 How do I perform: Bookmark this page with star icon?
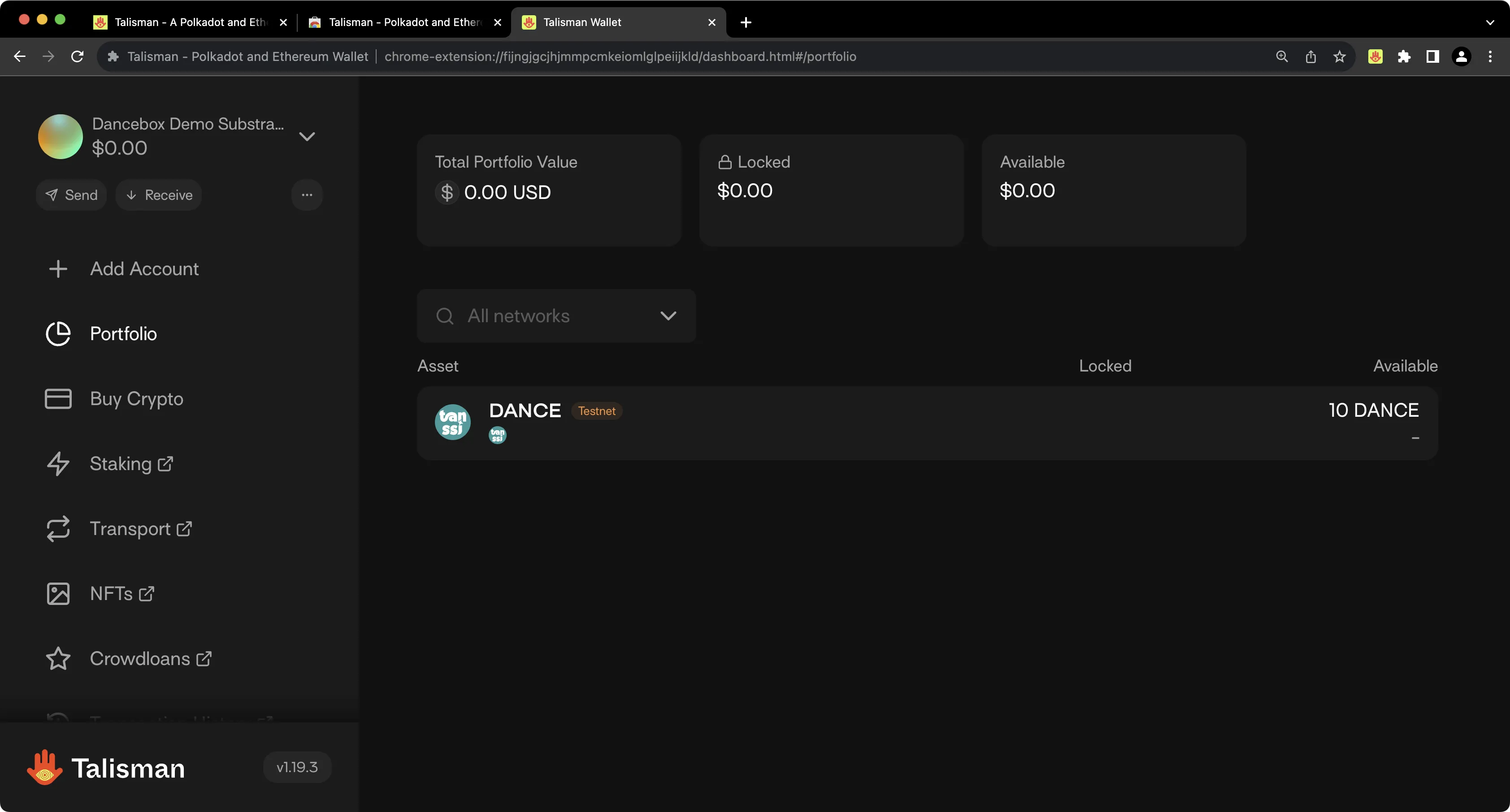[1340, 56]
